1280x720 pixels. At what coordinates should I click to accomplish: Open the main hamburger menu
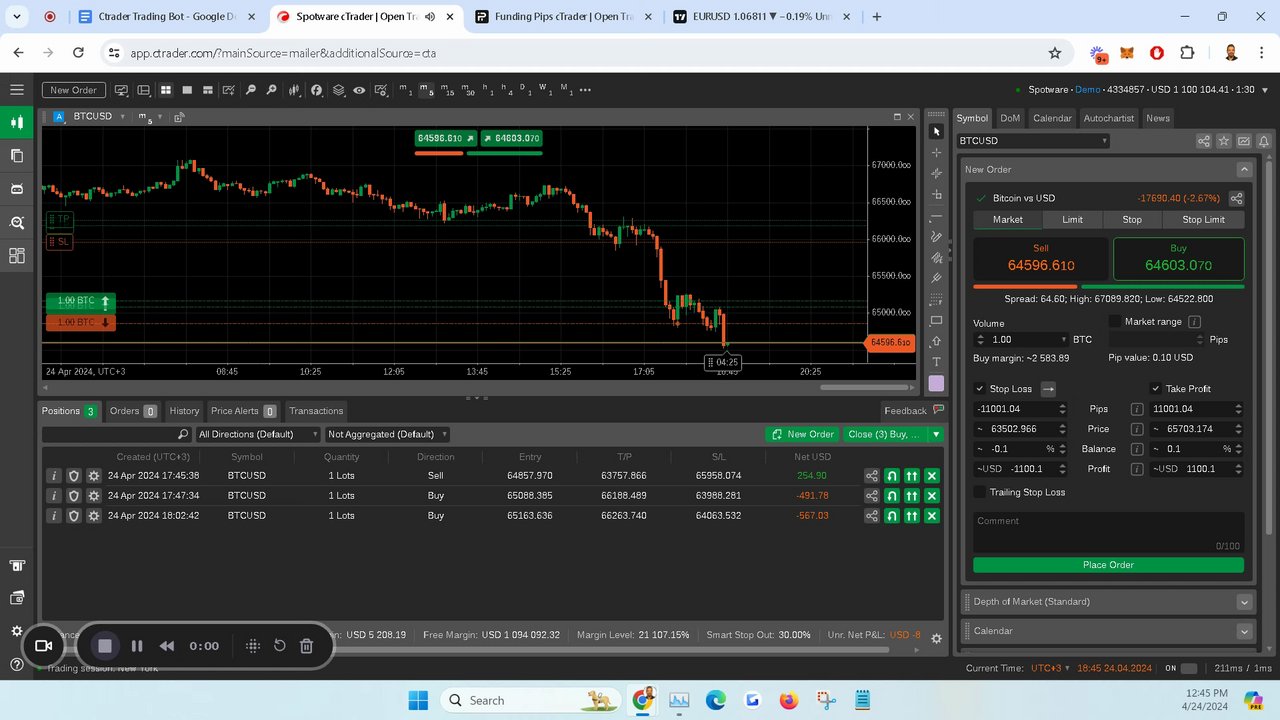coord(17,90)
